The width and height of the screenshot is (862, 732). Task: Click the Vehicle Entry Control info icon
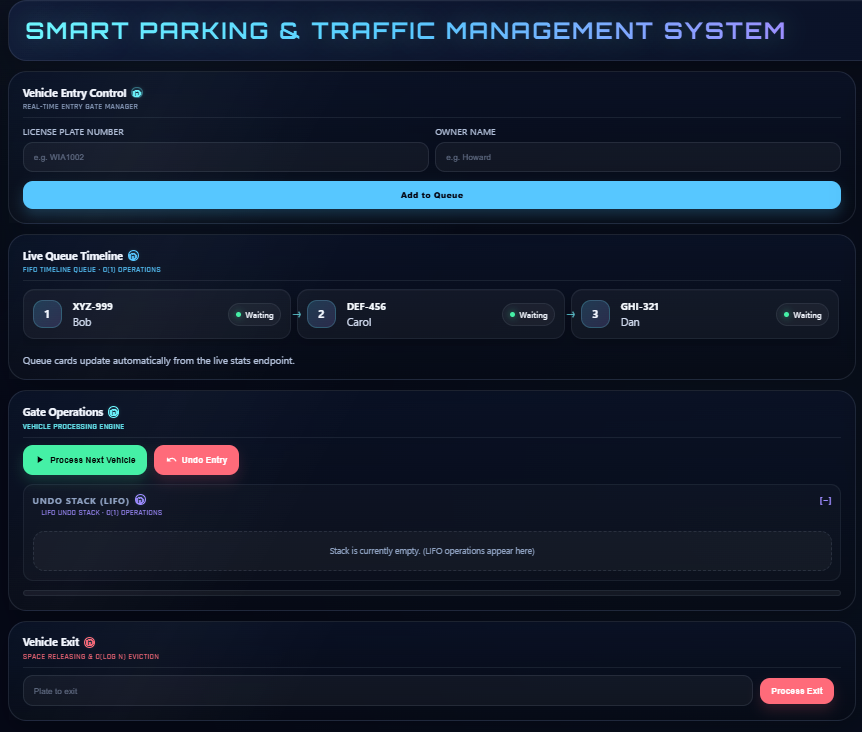click(x=137, y=93)
